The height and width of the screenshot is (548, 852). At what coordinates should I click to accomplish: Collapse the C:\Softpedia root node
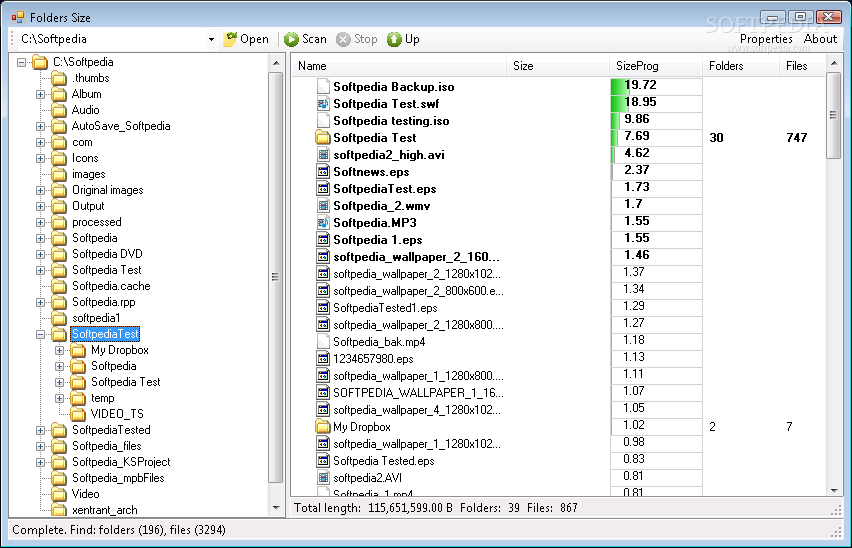pyautogui.click(x=22, y=62)
